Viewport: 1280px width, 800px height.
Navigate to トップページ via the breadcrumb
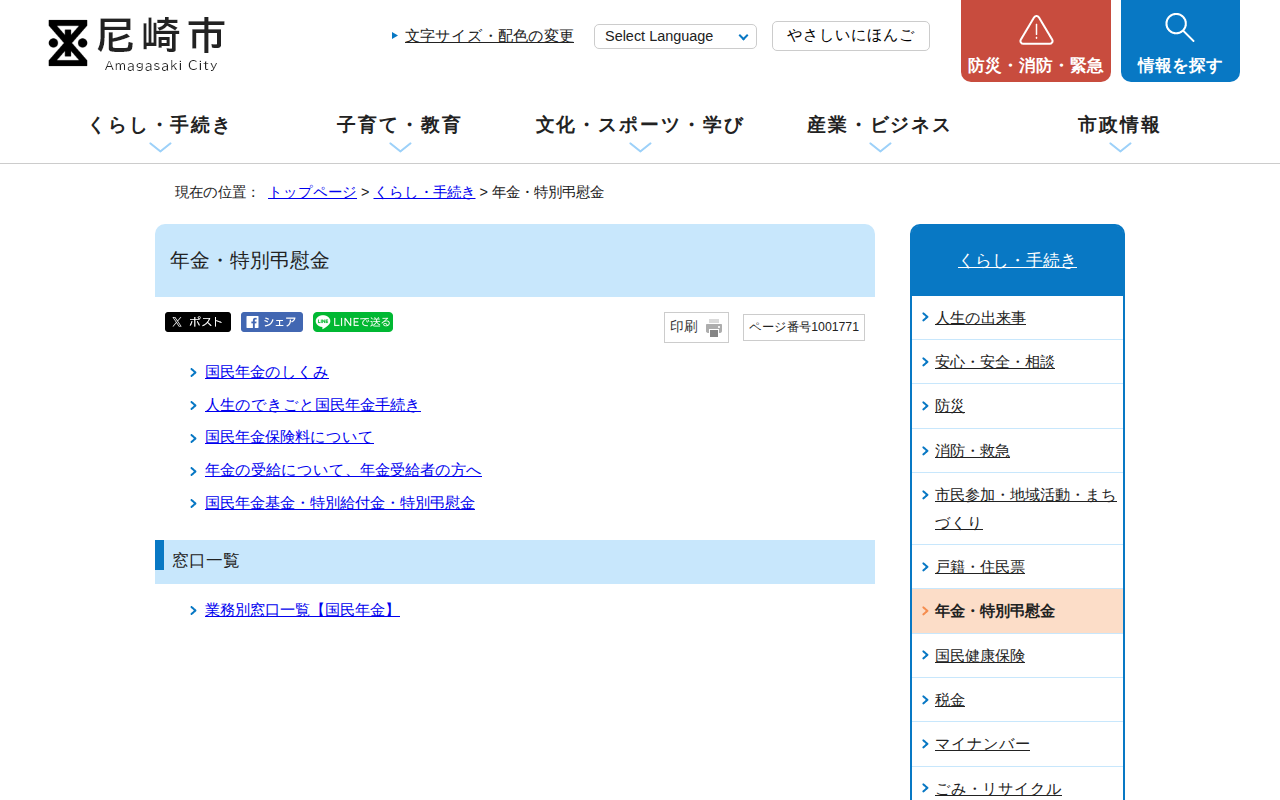point(311,191)
